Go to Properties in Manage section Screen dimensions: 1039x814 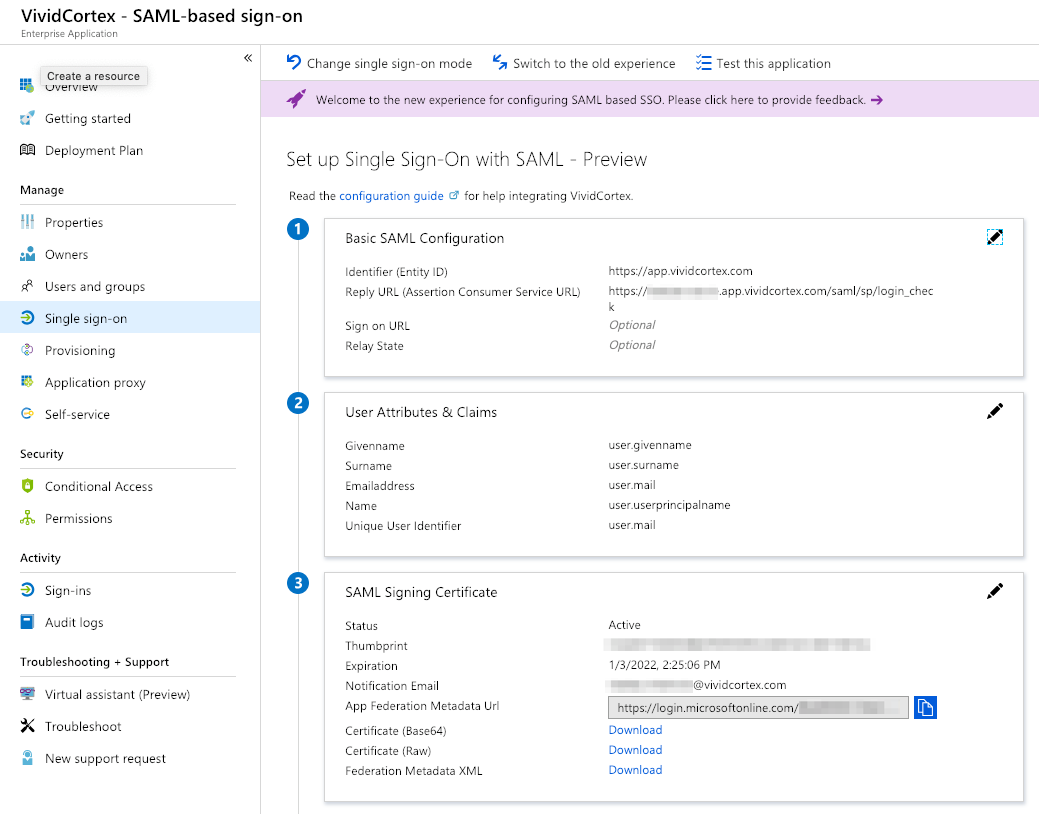click(x=74, y=223)
